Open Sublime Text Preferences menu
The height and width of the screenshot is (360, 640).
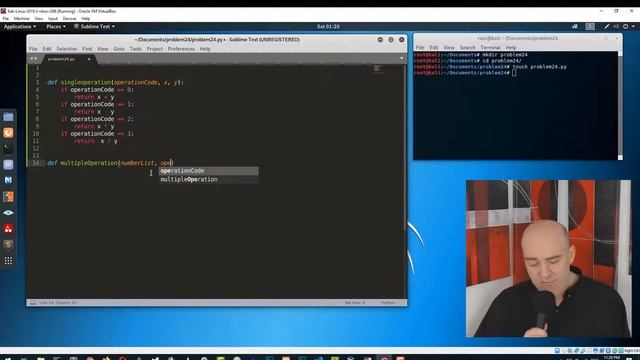click(181, 49)
